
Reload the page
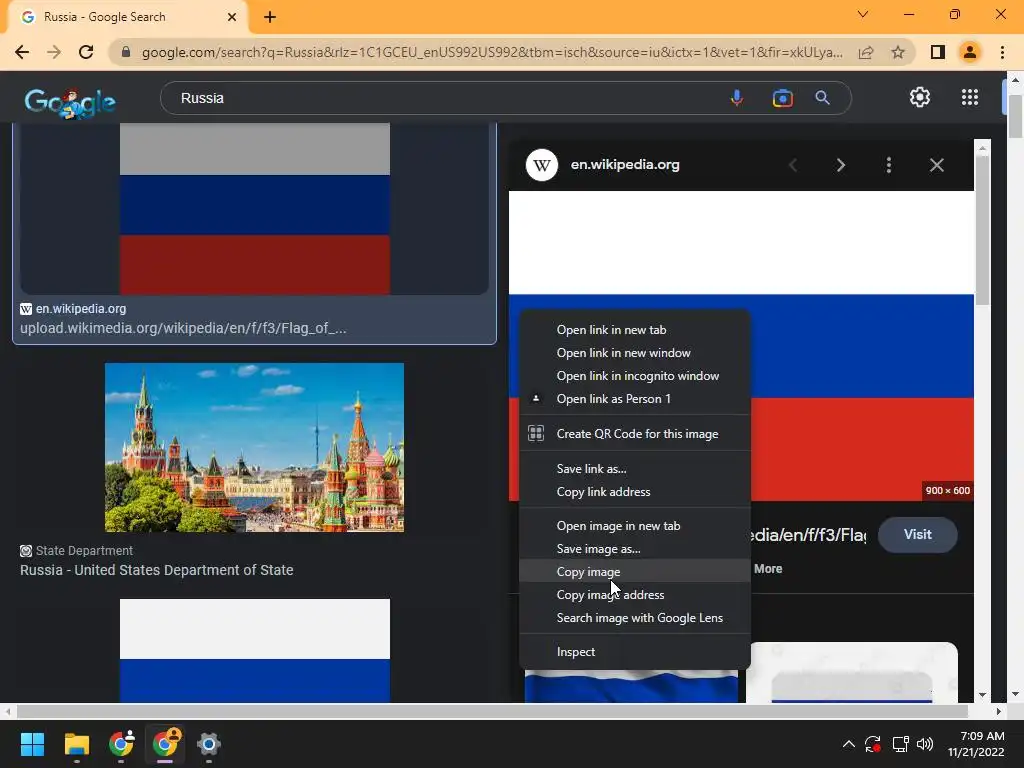(x=86, y=52)
